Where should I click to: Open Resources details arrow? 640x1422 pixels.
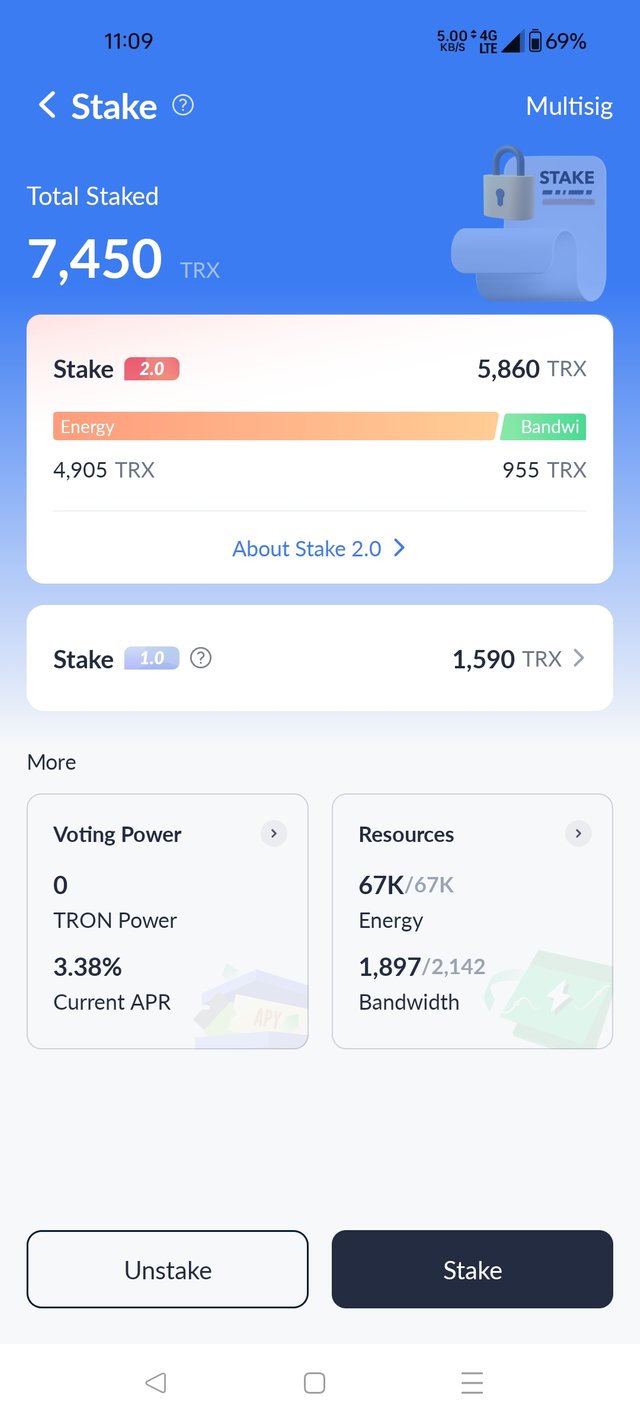[x=578, y=834]
